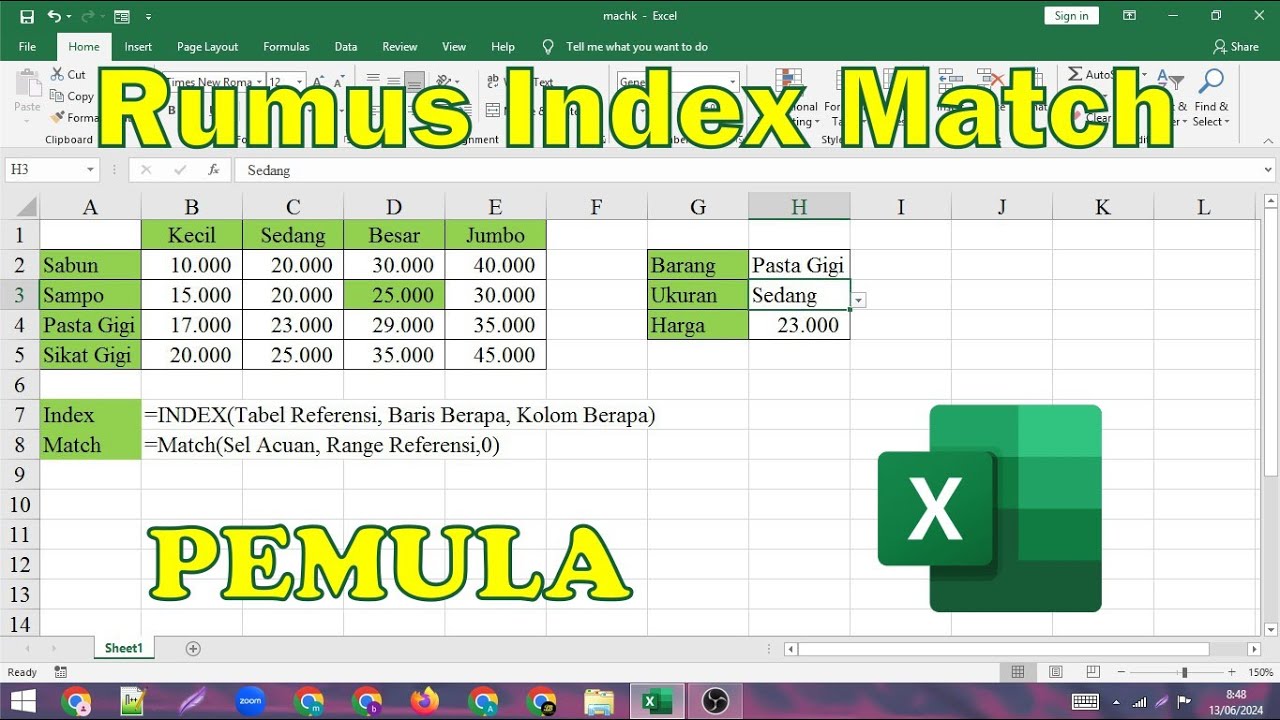Switch to Page Layout view in status bar
Image resolution: width=1280 pixels, height=720 pixels.
point(1056,672)
